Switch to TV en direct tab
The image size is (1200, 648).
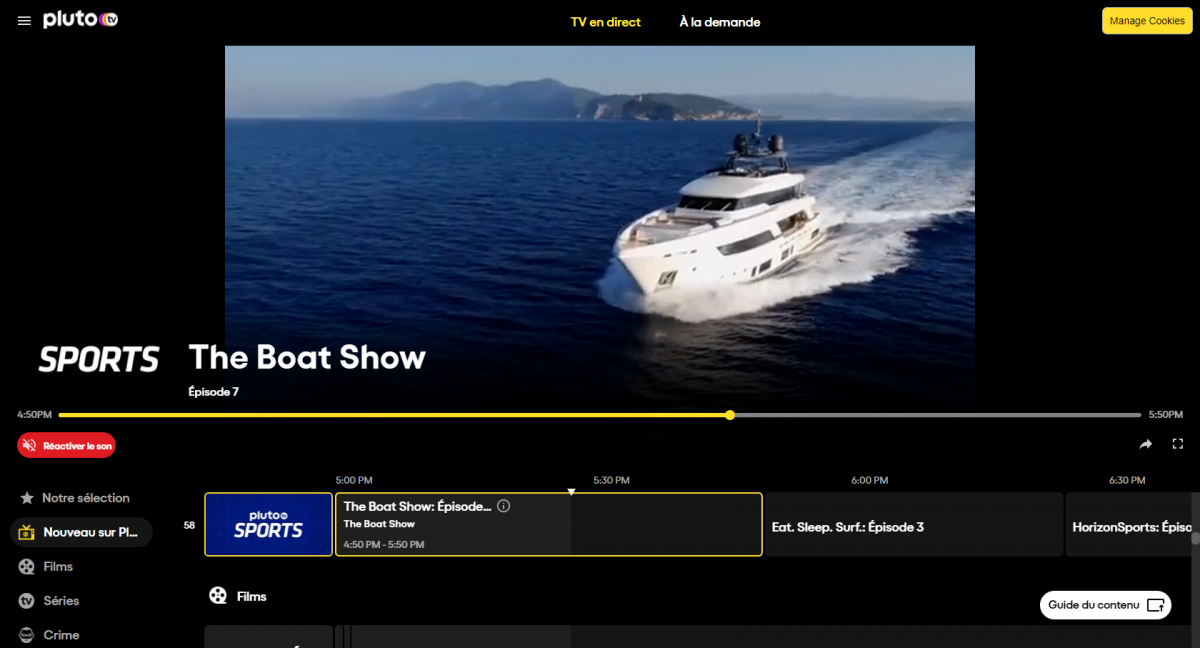(x=605, y=22)
